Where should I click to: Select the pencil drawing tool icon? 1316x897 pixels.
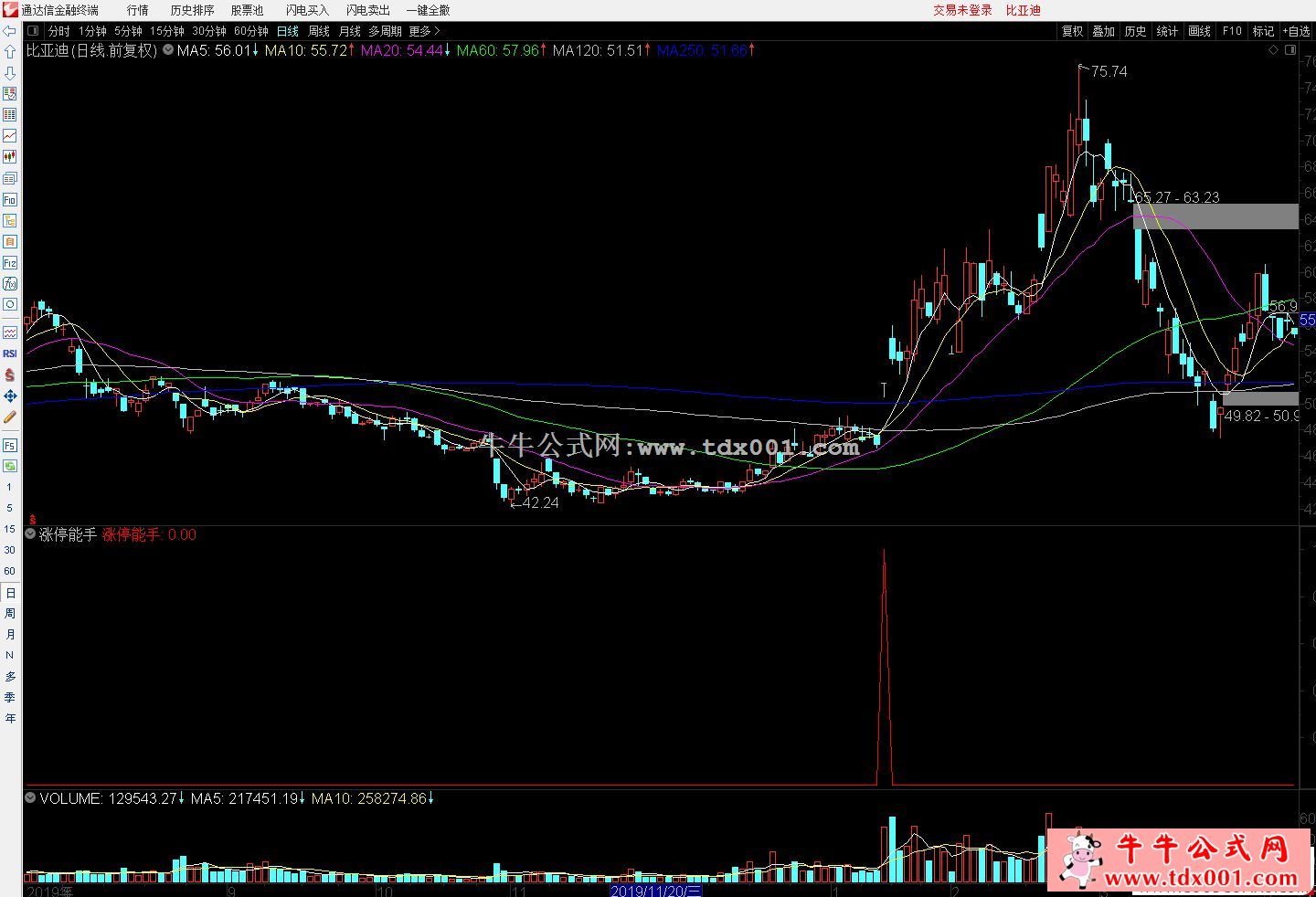pyautogui.click(x=10, y=417)
